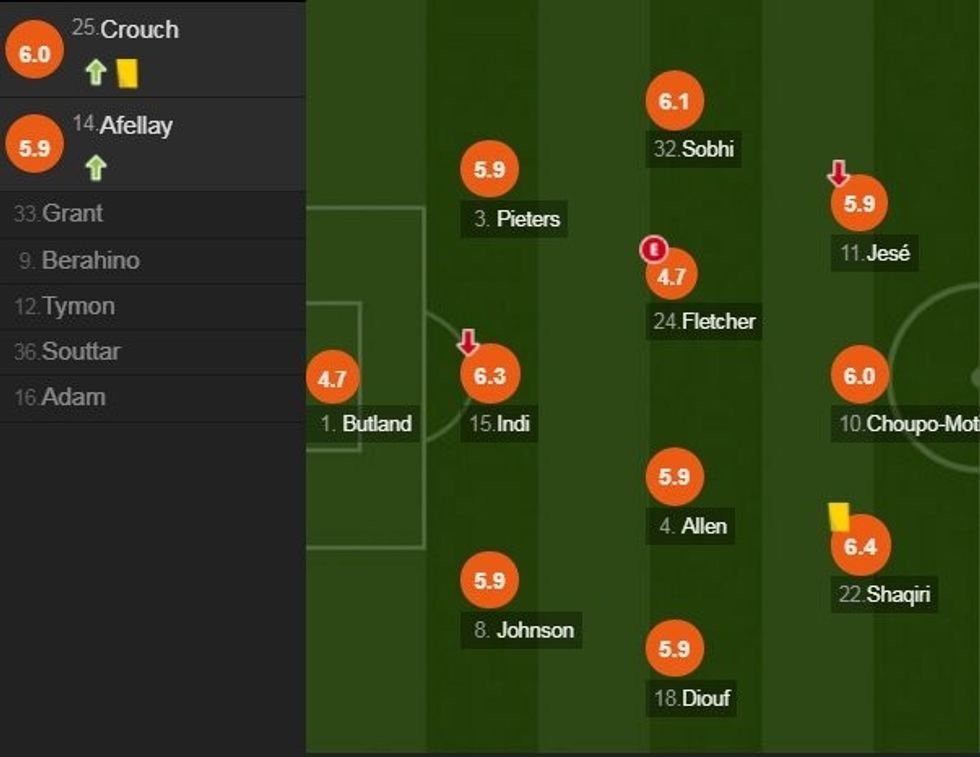Click Afellay's green substituted-on arrow
The width and height of the screenshot is (980, 757).
(x=95, y=167)
